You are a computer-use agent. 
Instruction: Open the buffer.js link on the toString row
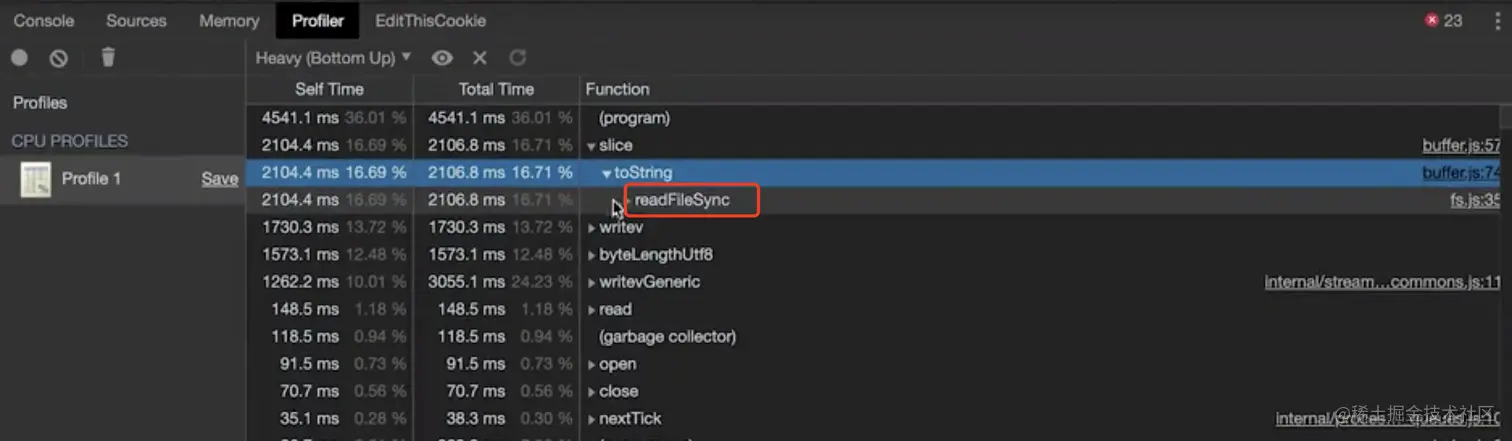tap(1461, 173)
